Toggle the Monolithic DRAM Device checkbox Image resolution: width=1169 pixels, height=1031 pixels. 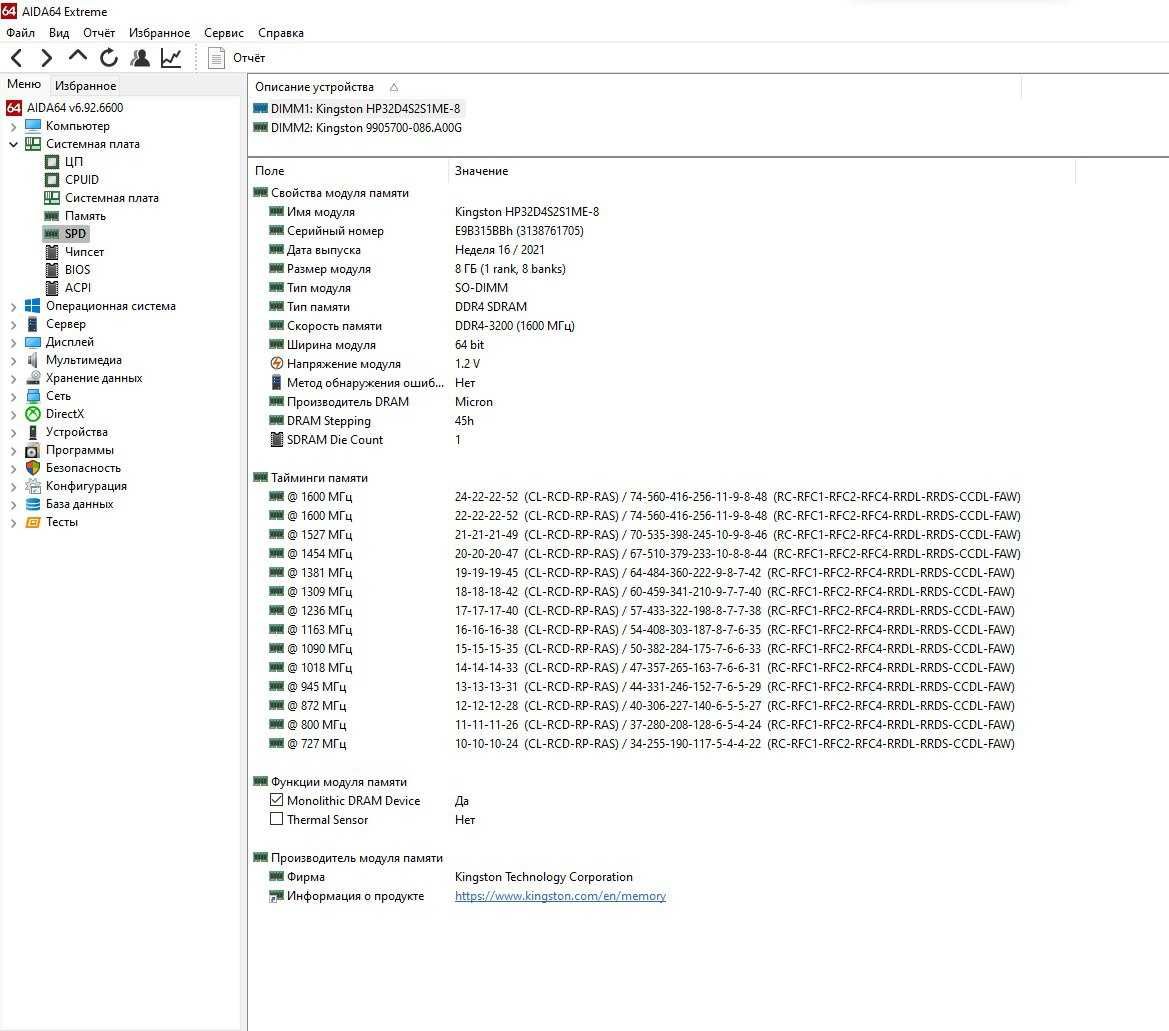(x=276, y=800)
